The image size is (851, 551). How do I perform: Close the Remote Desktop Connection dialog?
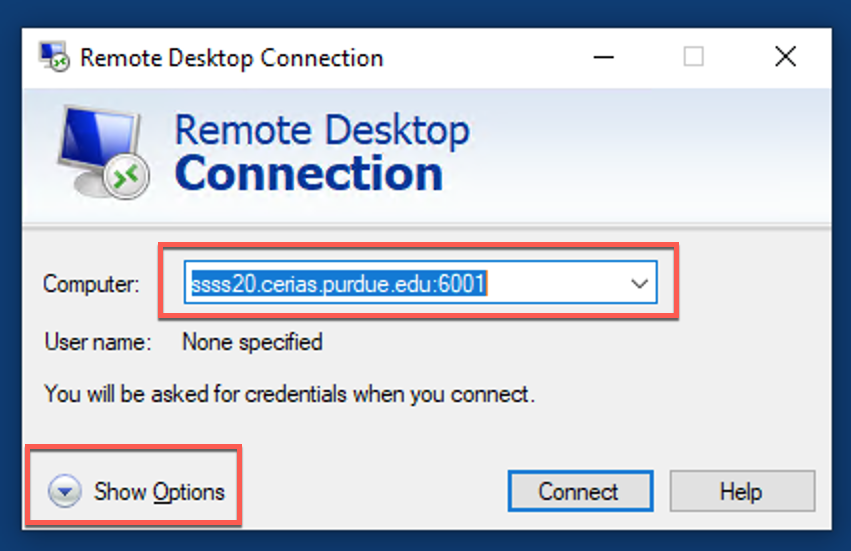[x=785, y=56]
